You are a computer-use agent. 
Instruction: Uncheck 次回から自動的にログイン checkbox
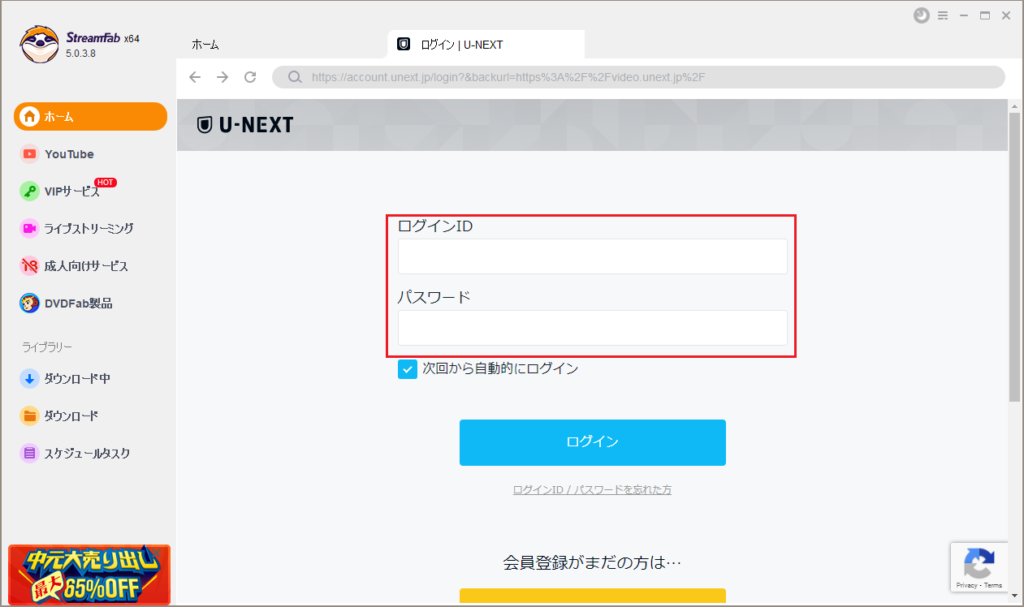pos(407,369)
